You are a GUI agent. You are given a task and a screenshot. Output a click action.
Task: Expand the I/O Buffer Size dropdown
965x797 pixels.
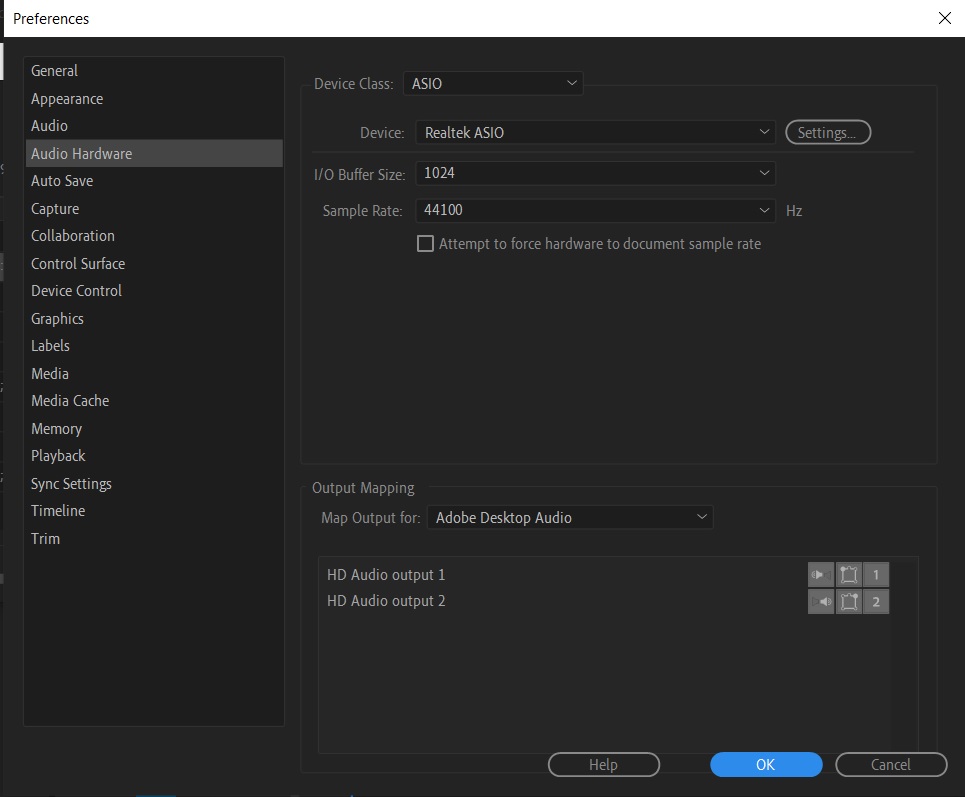[x=595, y=173]
